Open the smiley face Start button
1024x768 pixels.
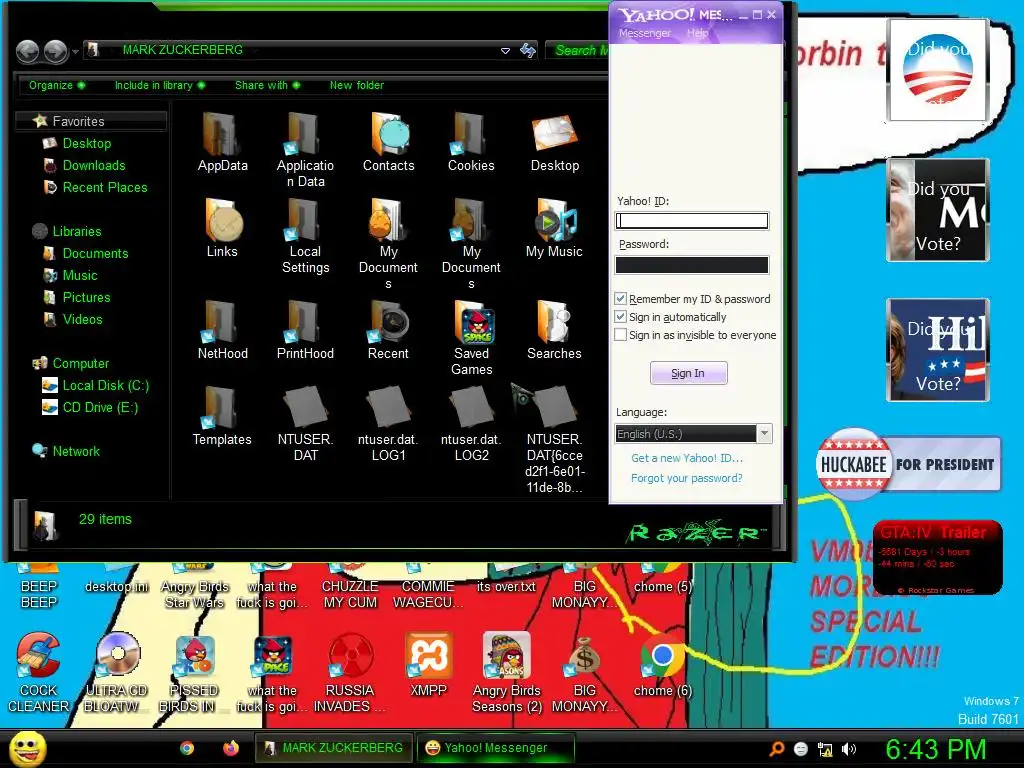pos(27,748)
